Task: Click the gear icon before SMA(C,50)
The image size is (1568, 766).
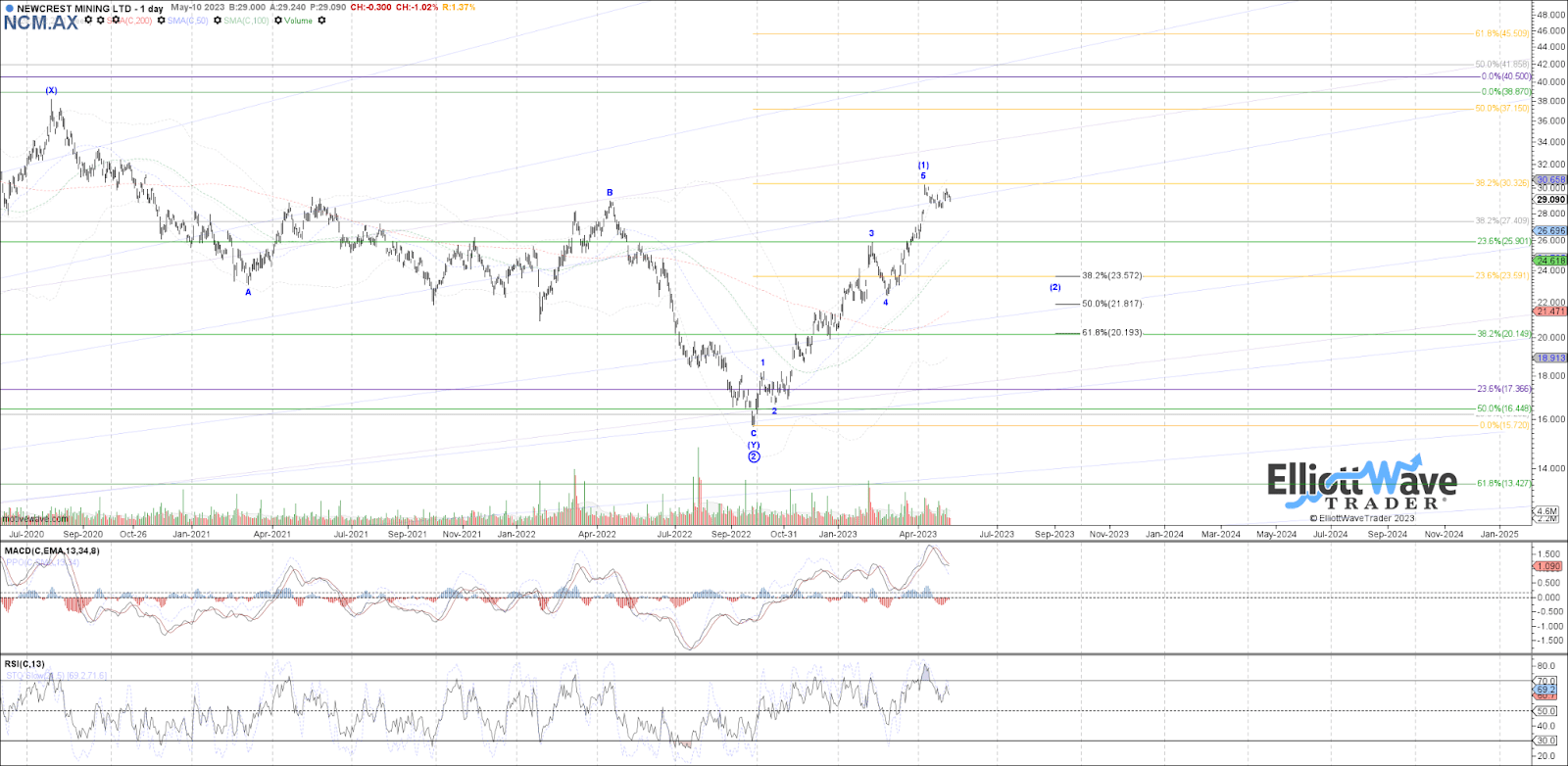Action: point(162,21)
